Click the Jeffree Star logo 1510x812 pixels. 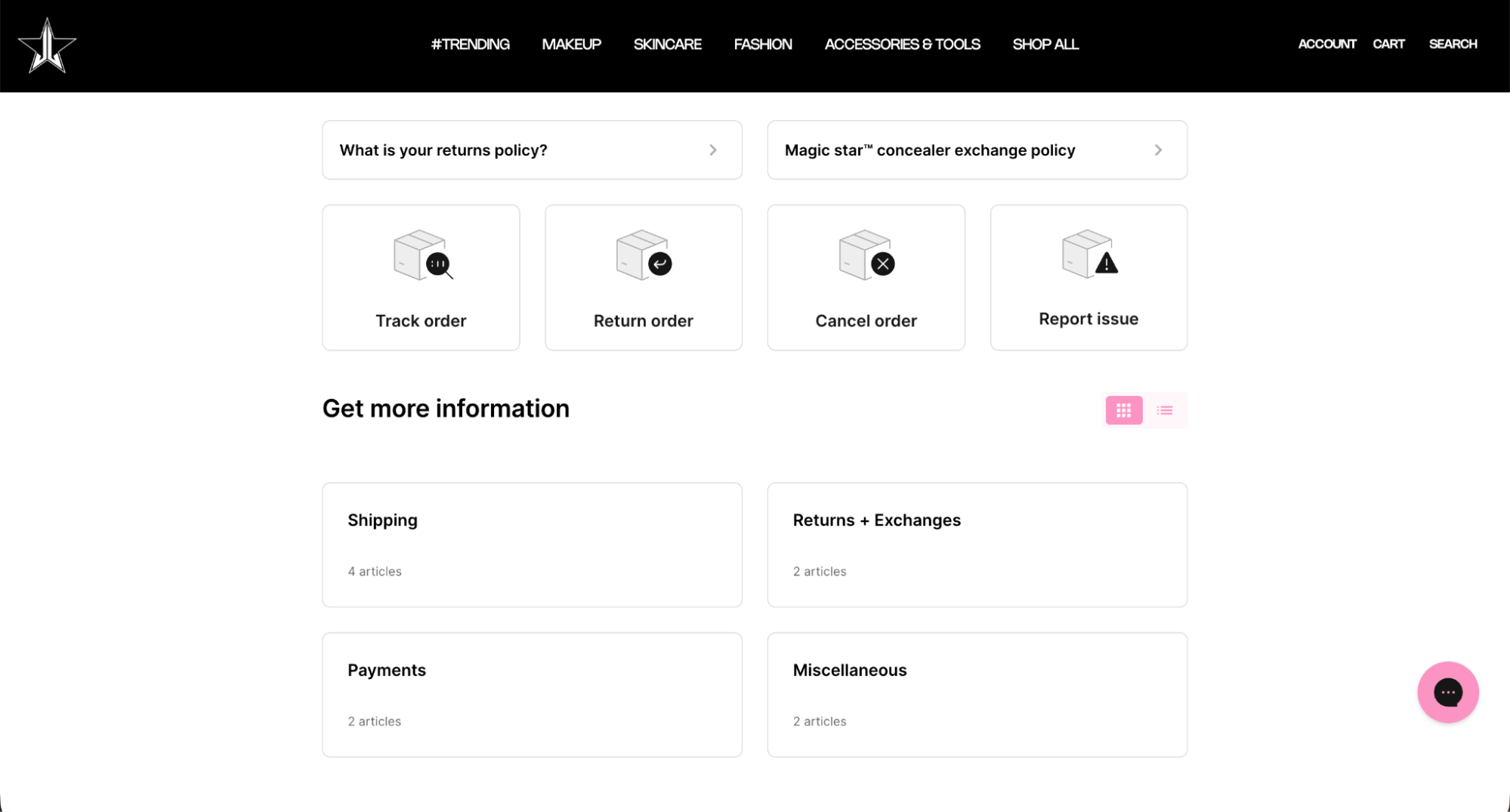pos(48,44)
